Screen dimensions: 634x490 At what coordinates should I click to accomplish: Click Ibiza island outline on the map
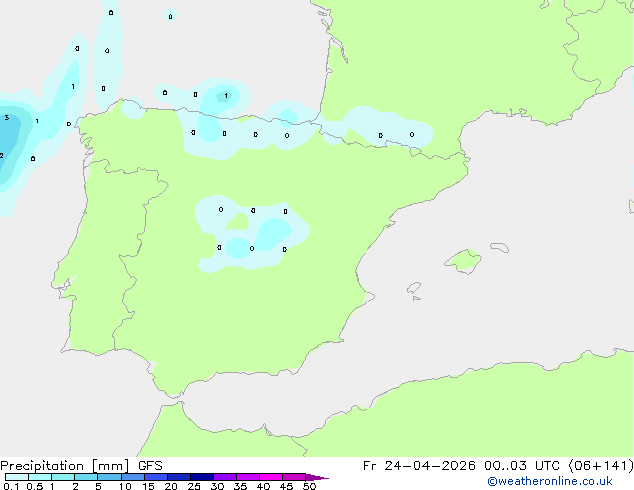point(414,288)
